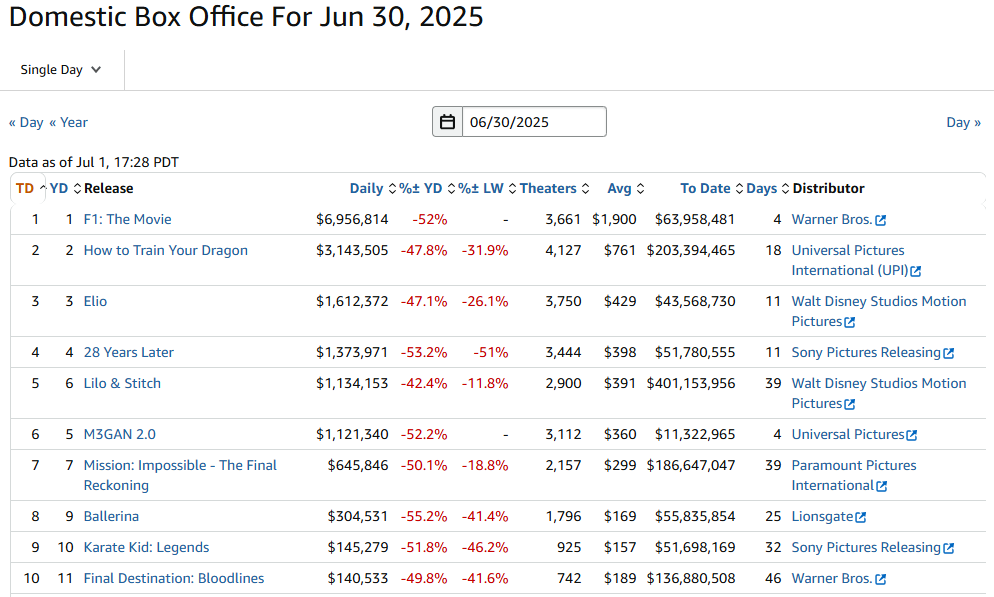Go to the previous year link
994x597 pixels.
tap(68, 122)
